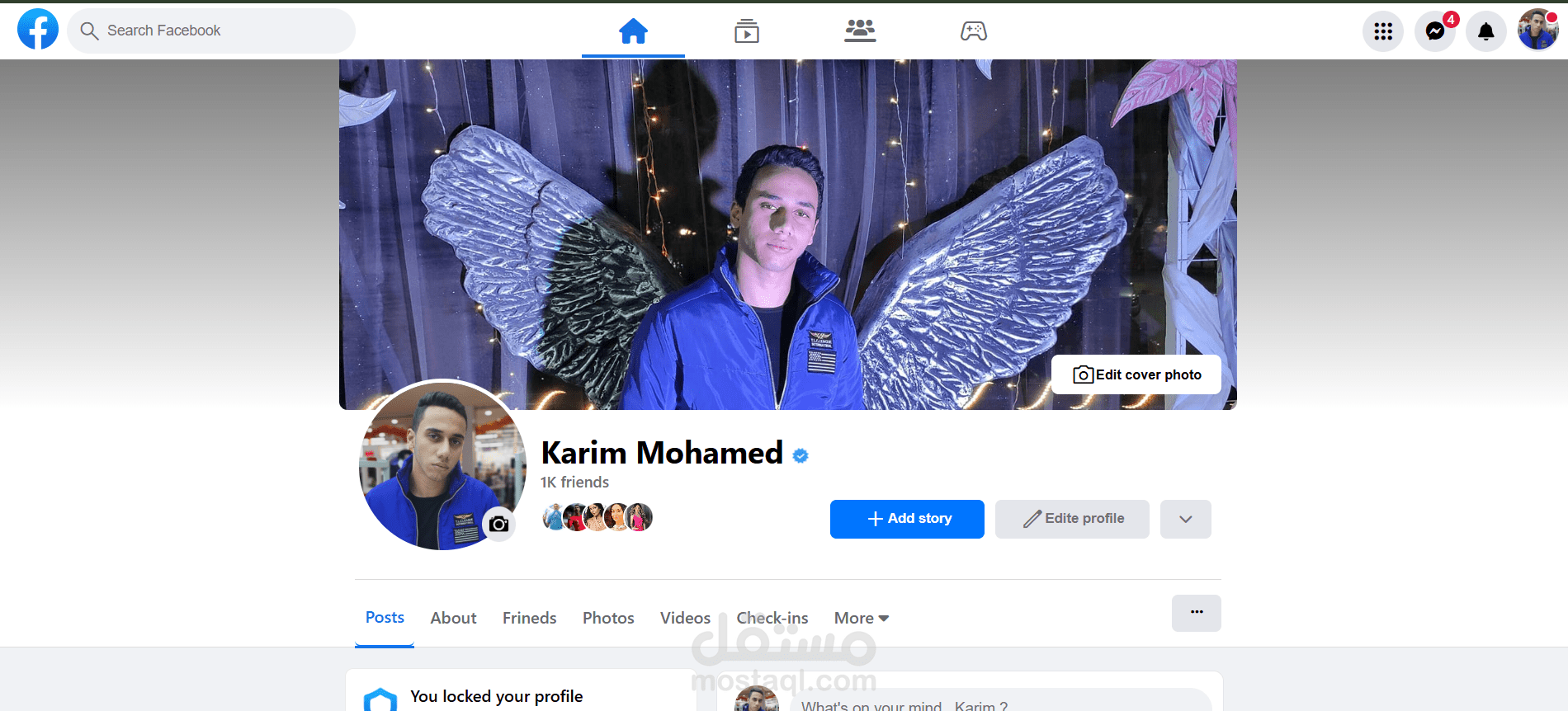This screenshot has width=1568, height=711.
Task: Switch to the Frineds tab
Action: pos(529,618)
